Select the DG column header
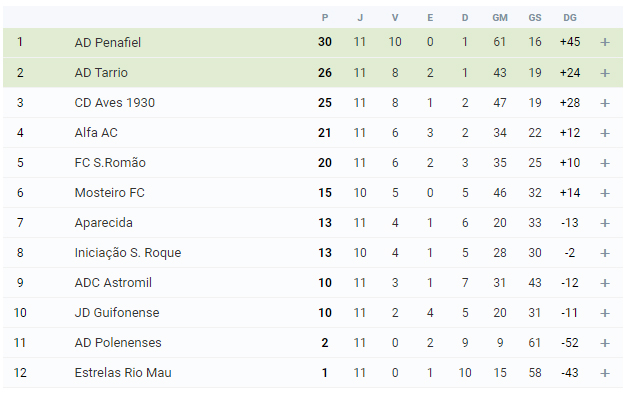This screenshot has height=393, width=627. coord(570,18)
